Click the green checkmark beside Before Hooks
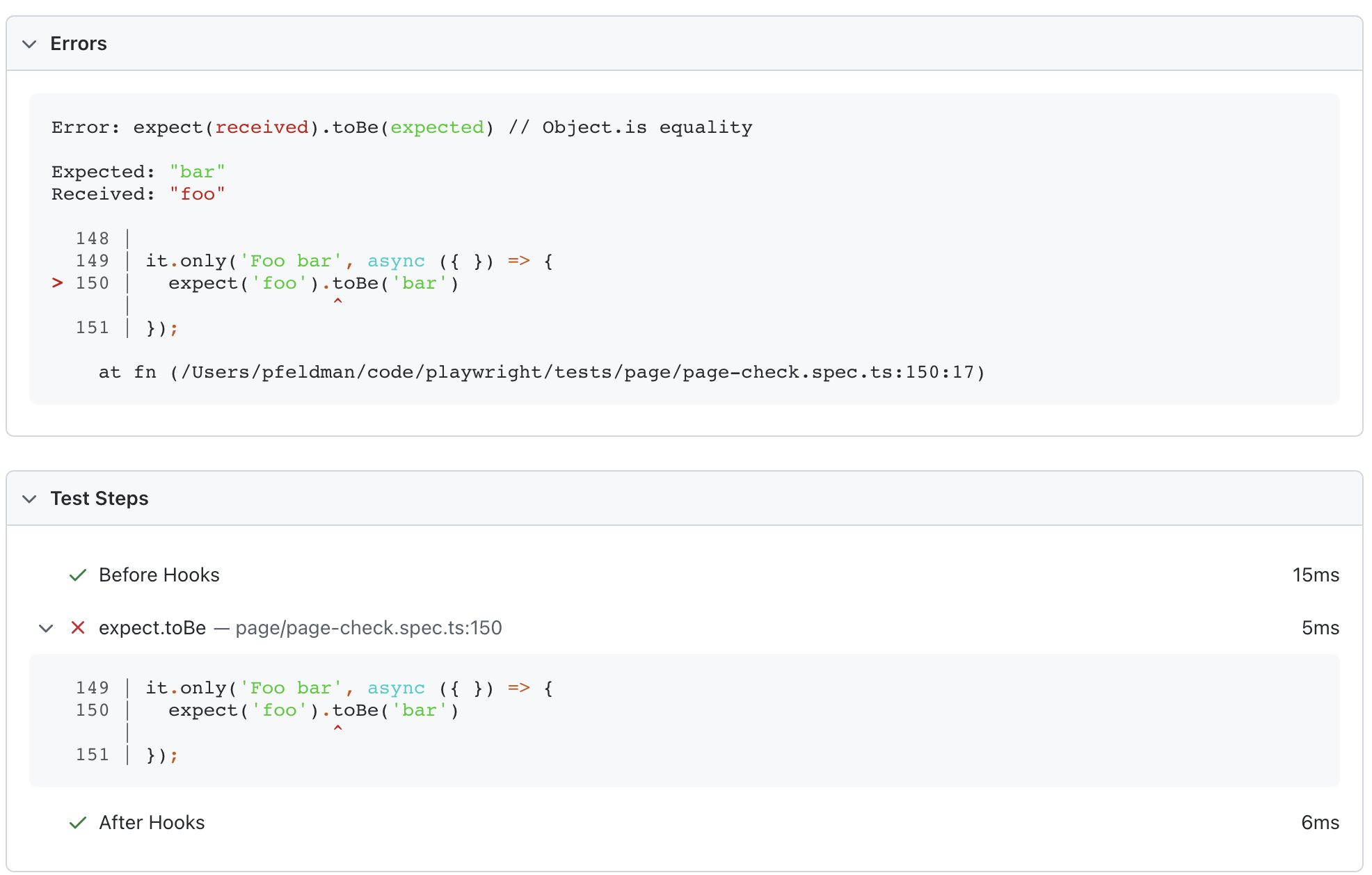1372x875 pixels. pyautogui.click(x=78, y=575)
